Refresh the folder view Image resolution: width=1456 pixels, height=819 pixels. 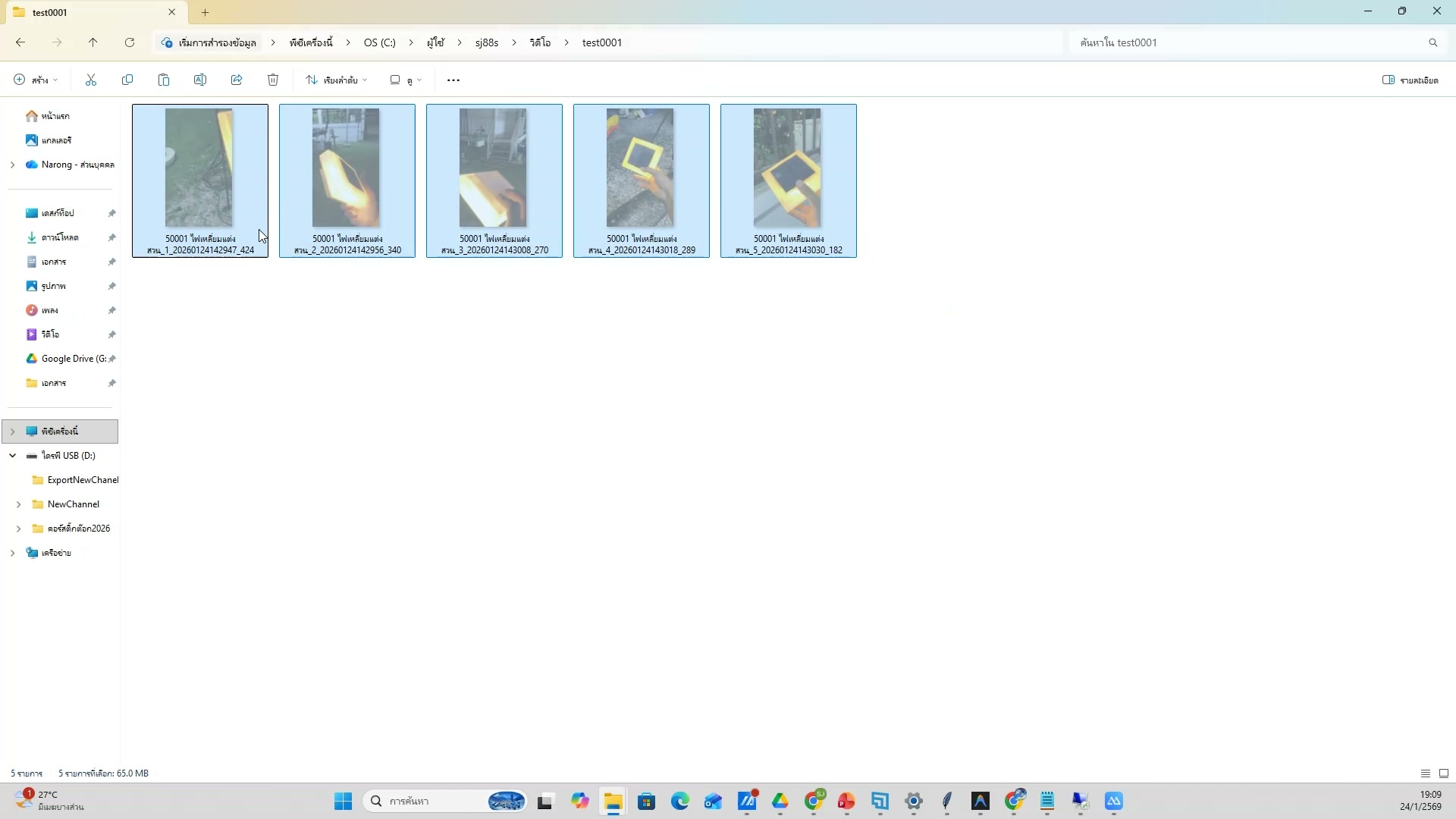(130, 42)
